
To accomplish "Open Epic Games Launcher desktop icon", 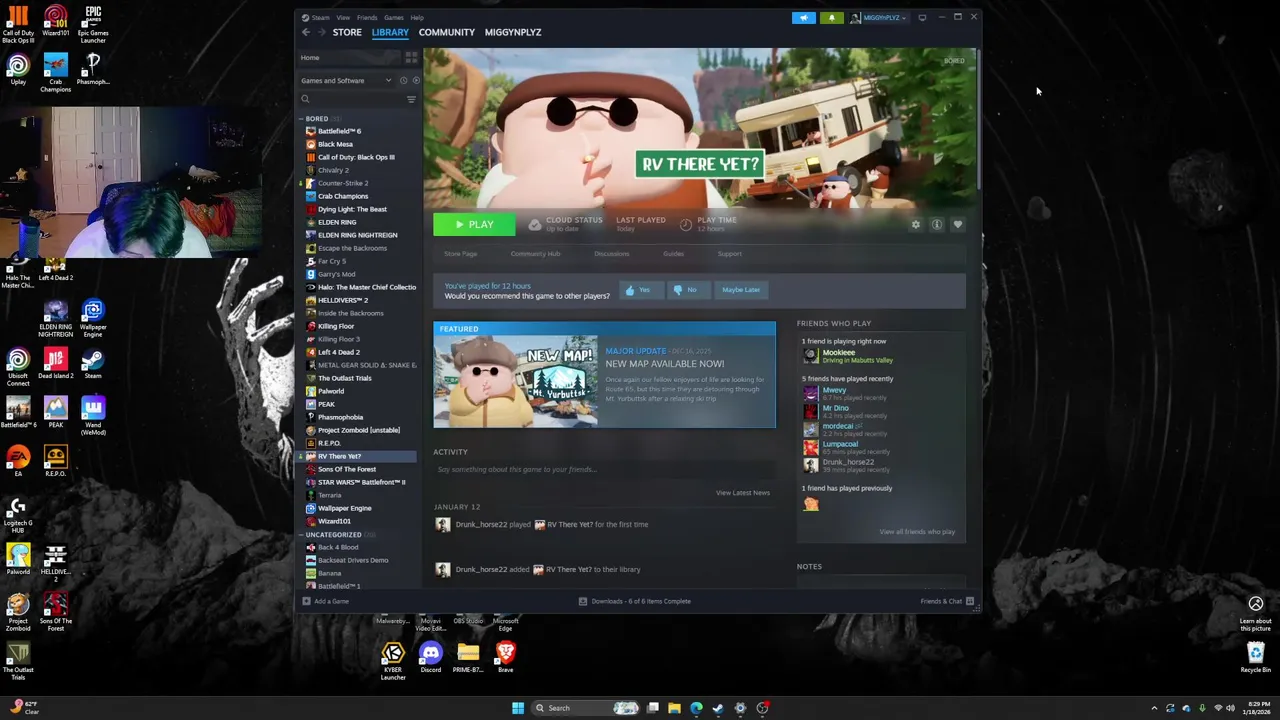I will coord(93,26).
